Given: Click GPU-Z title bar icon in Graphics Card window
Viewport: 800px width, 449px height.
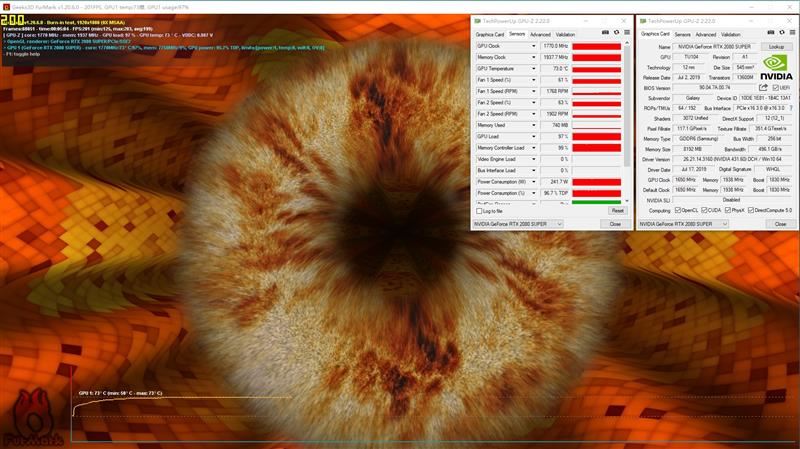Looking at the screenshot, I should pyautogui.click(x=643, y=21).
